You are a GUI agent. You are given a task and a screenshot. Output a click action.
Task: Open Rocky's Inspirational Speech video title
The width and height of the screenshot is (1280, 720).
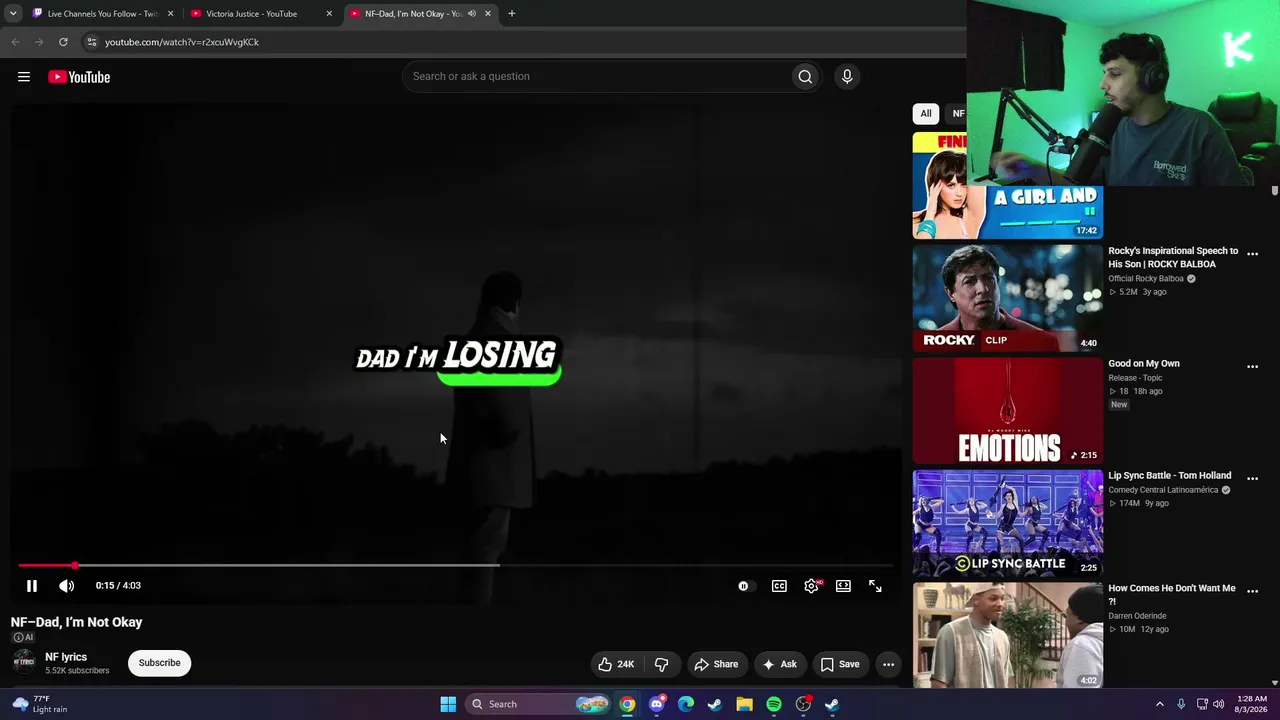(x=1173, y=257)
